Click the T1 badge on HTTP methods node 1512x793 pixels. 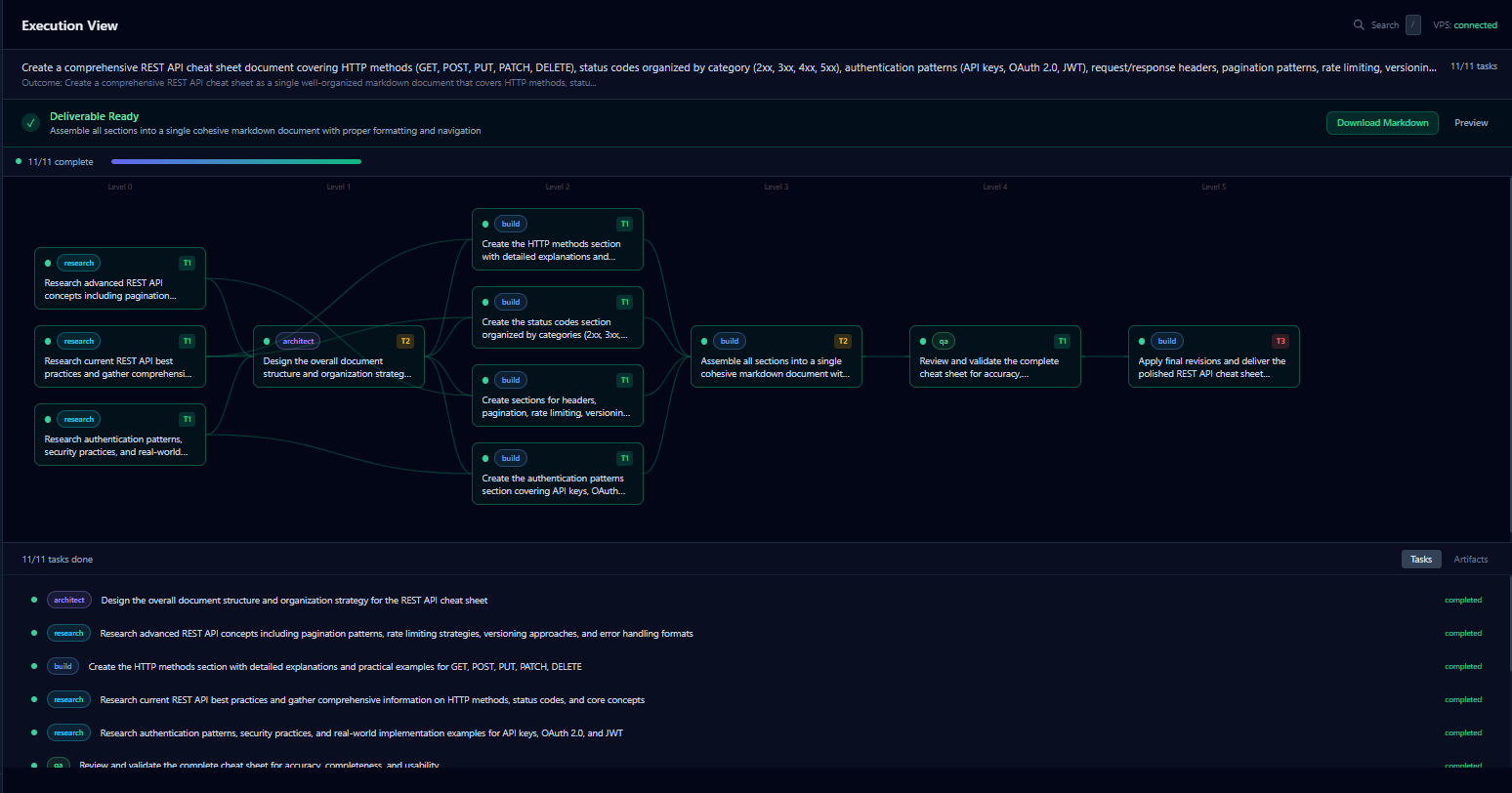tap(624, 224)
